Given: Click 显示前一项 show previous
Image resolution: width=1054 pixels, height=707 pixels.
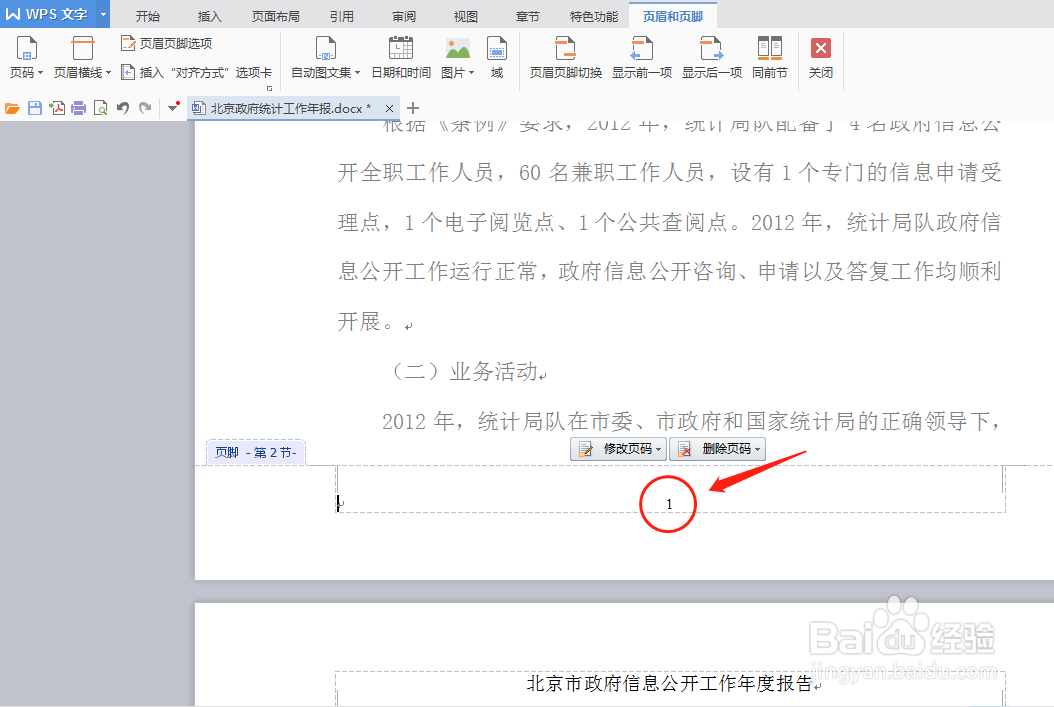Looking at the screenshot, I should (x=642, y=58).
